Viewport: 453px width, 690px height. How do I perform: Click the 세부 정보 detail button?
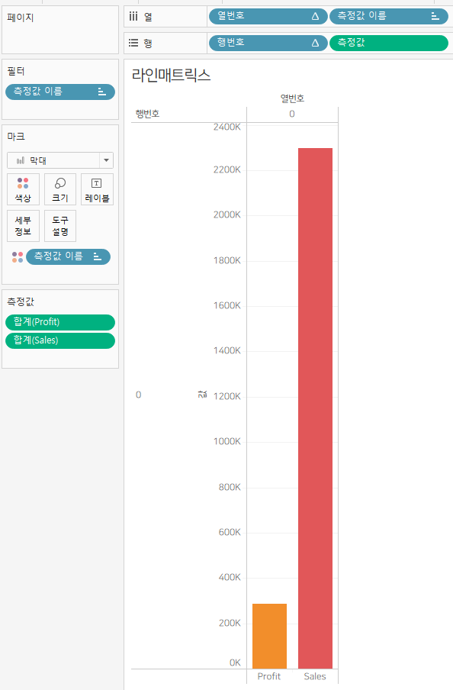coord(23,226)
